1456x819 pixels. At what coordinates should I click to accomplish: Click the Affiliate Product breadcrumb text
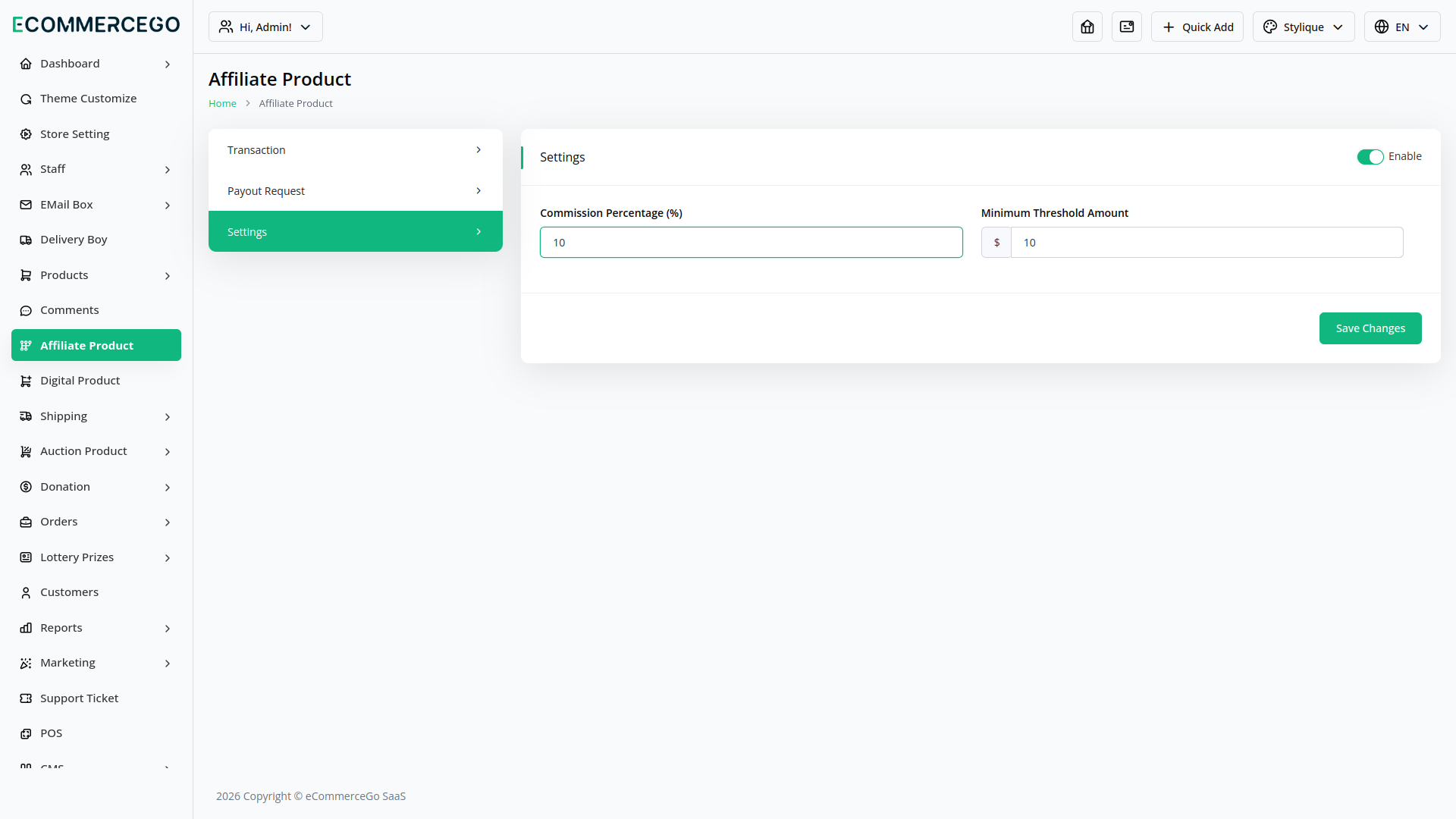pyautogui.click(x=296, y=103)
